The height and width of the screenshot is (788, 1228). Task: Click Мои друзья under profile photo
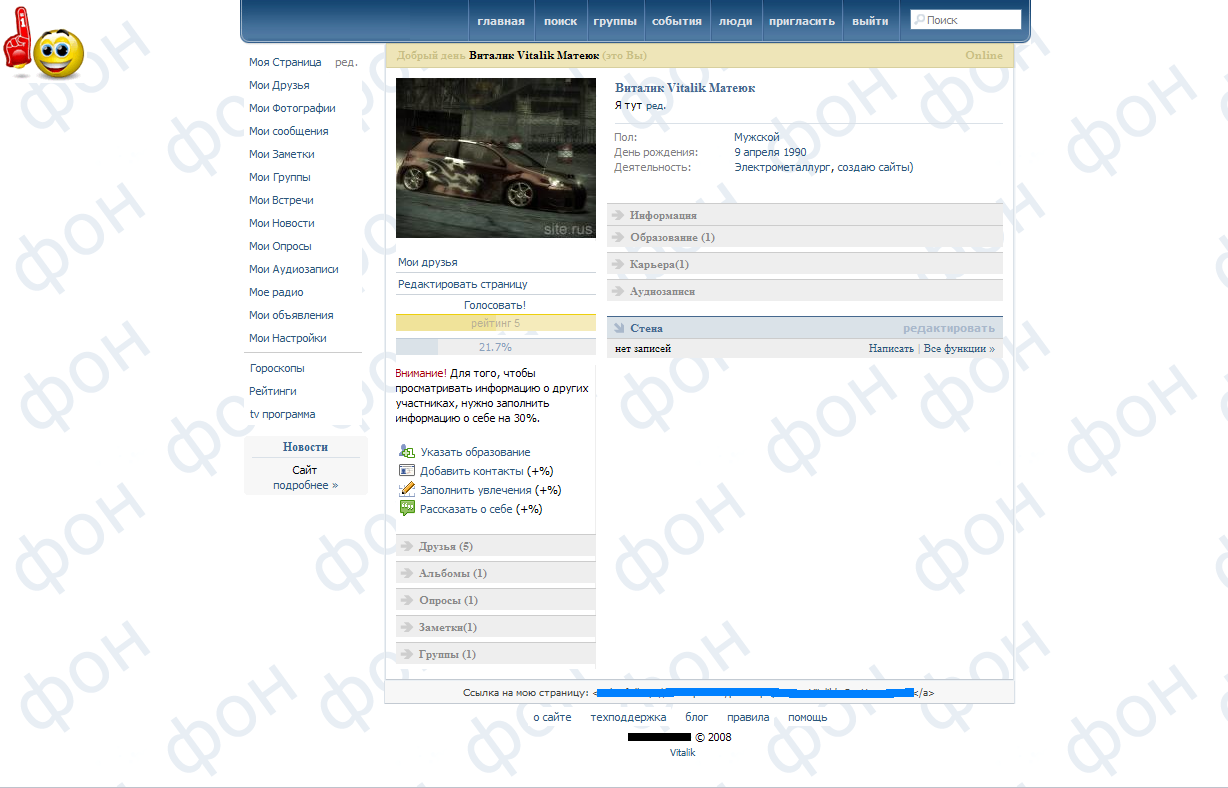click(x=428, y=262)
